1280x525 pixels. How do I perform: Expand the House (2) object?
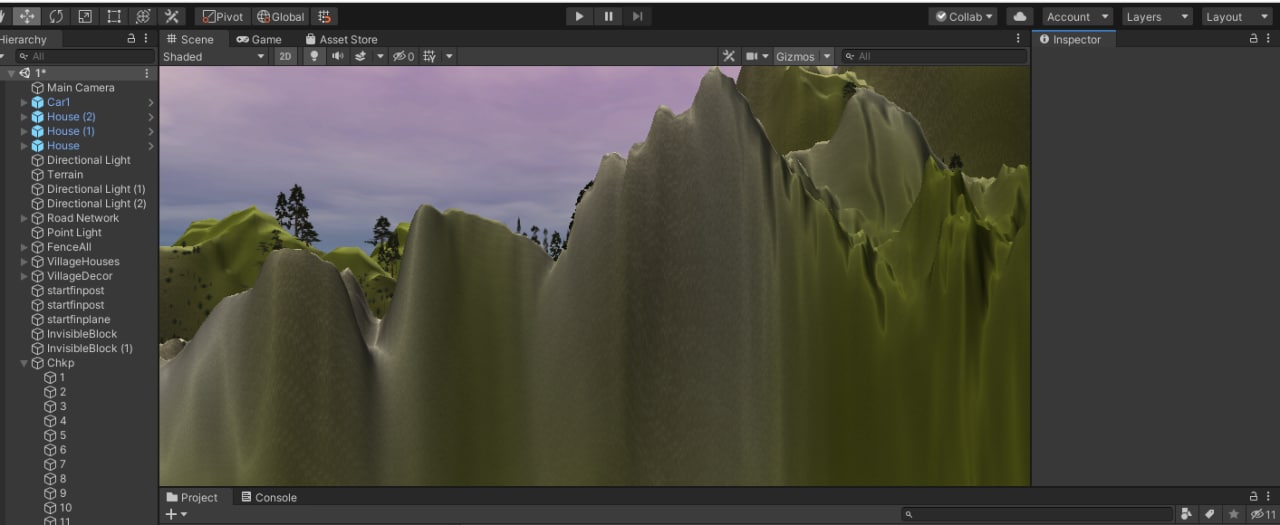[25, 117]
